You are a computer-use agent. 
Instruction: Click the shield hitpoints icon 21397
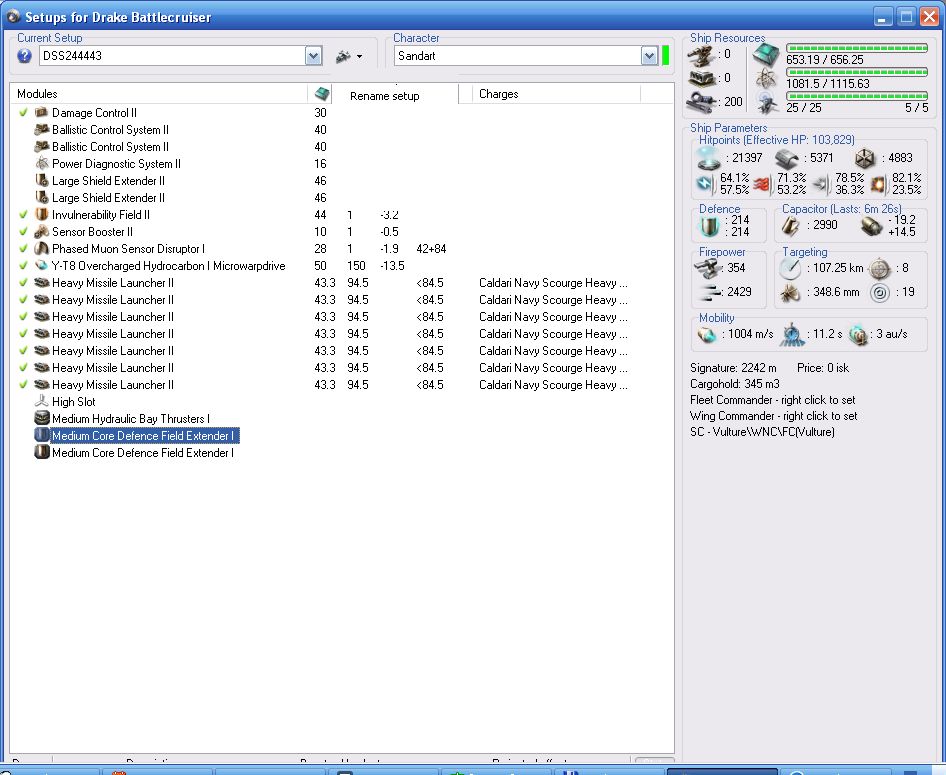click(708, 158)
